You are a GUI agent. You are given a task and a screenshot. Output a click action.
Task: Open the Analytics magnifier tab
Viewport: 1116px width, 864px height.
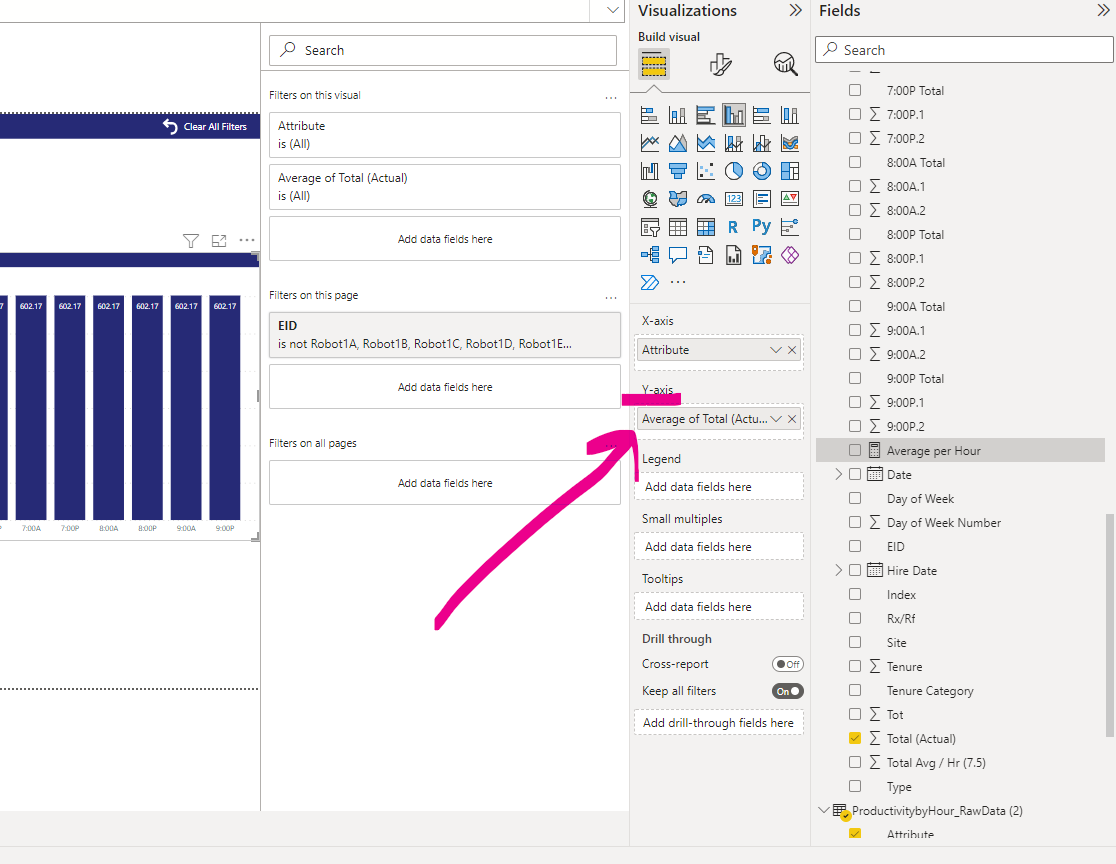pos(786,65)
